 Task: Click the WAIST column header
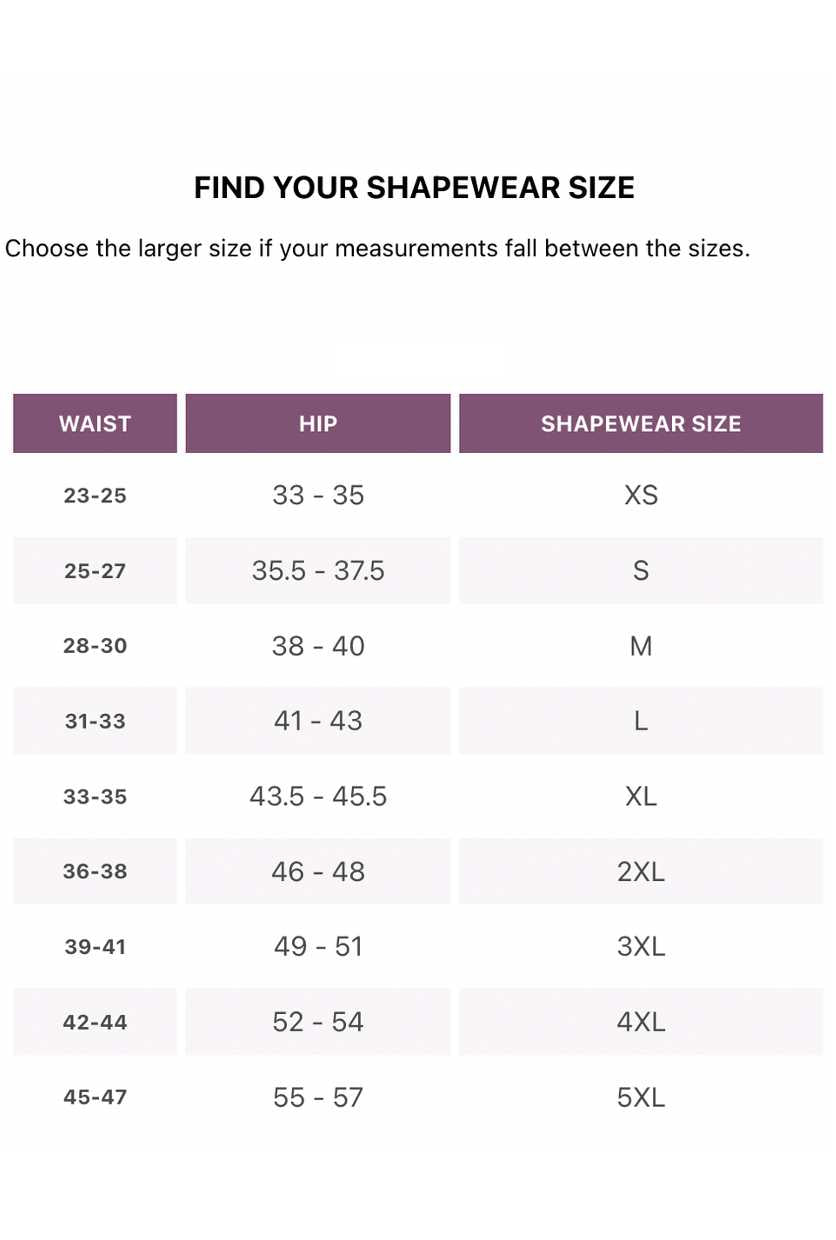[x=95, y=423]
